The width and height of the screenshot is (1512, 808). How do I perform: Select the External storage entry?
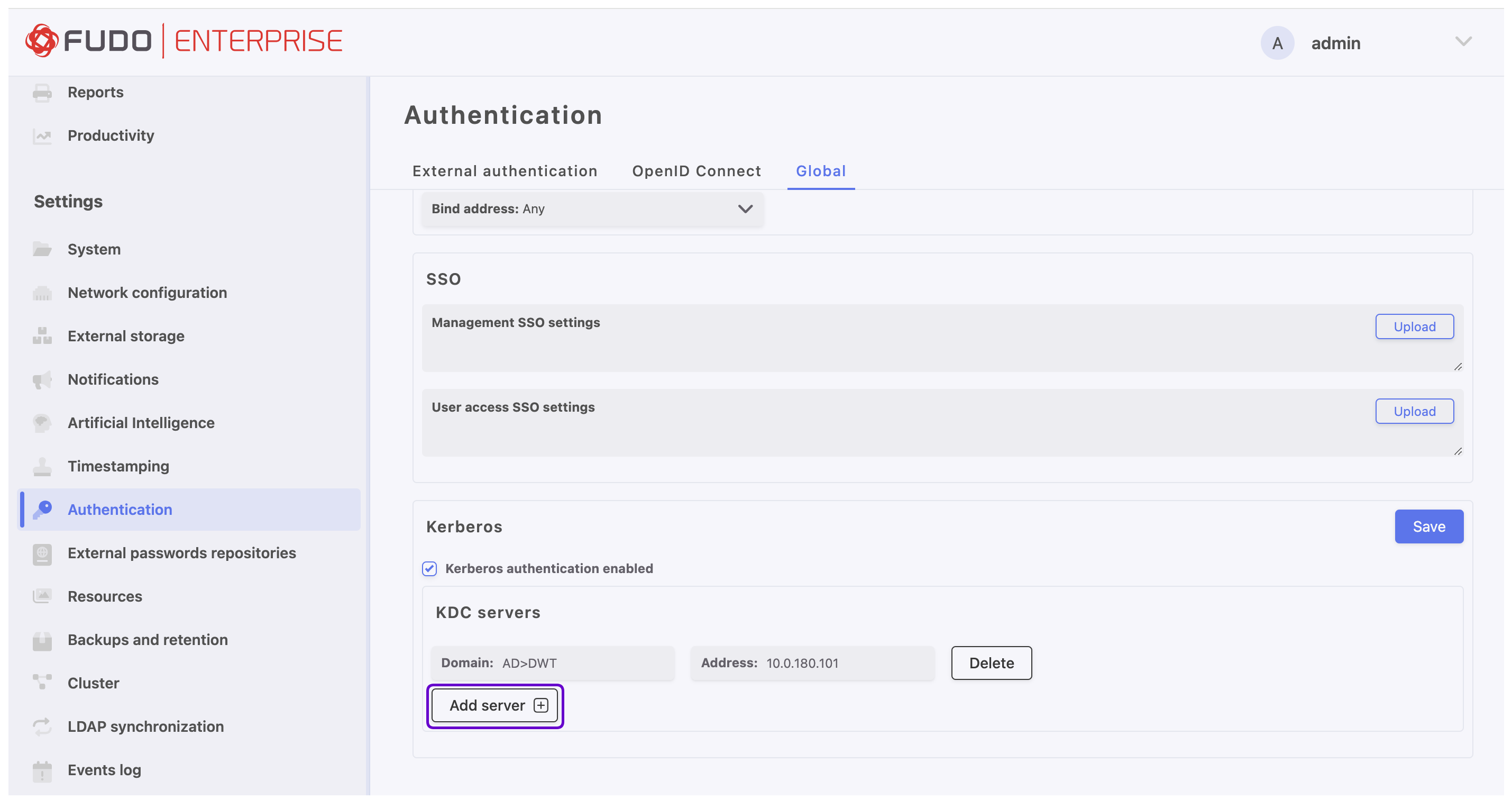(x=126, y=335)
